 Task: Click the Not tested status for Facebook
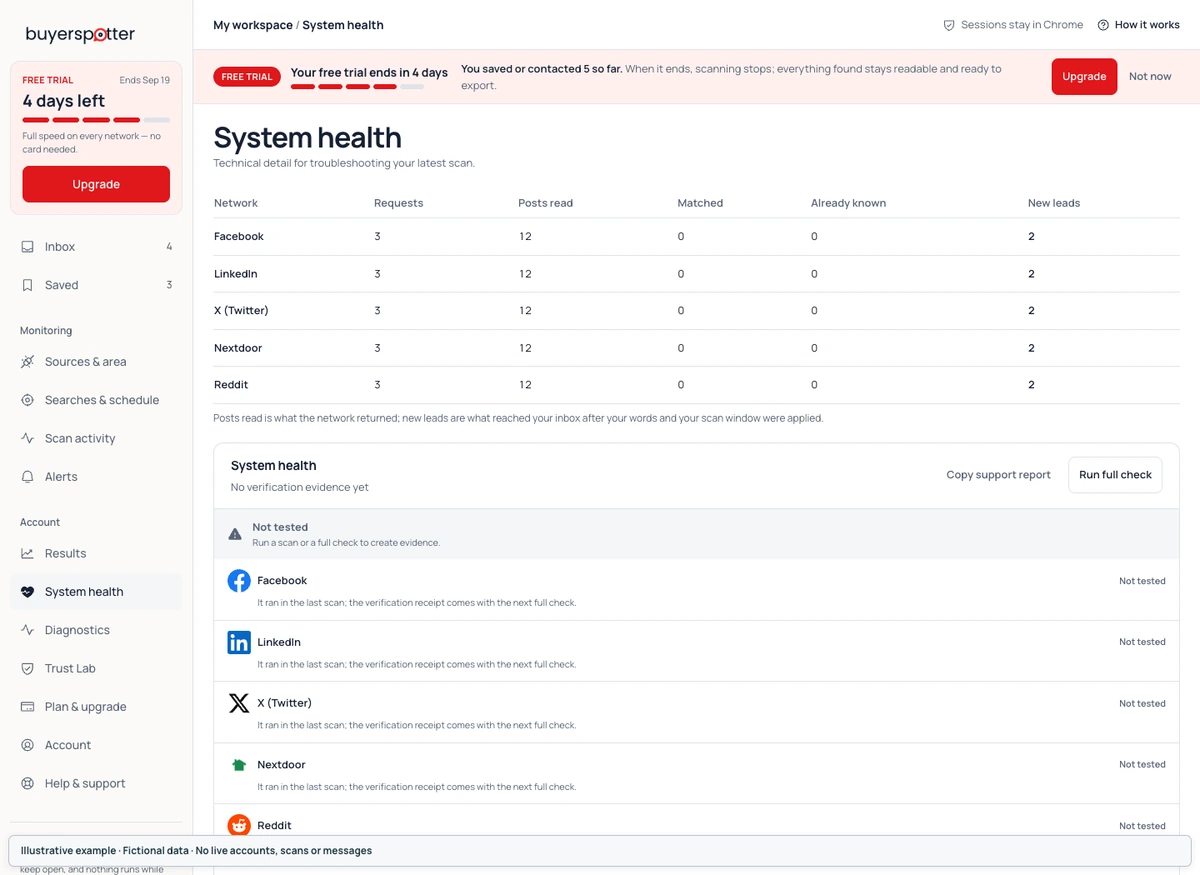point(1142,581)
